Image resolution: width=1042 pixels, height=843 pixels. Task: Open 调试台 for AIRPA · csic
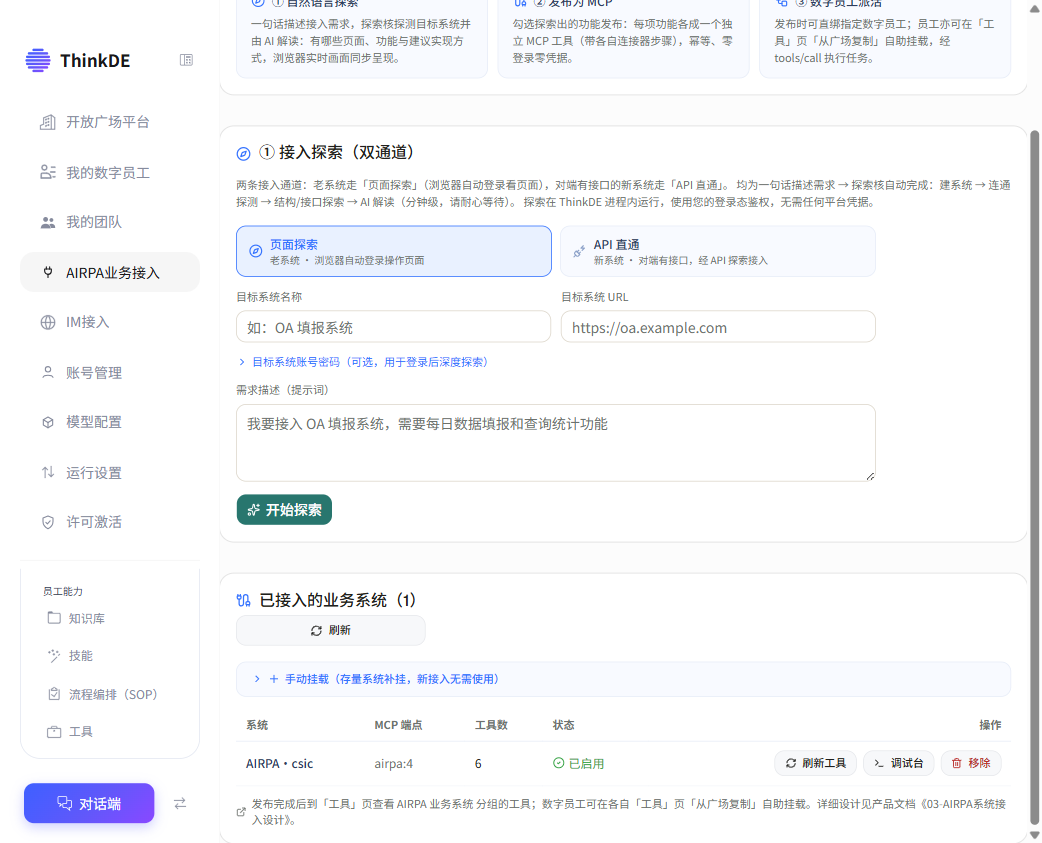click(x=898, y=763)
